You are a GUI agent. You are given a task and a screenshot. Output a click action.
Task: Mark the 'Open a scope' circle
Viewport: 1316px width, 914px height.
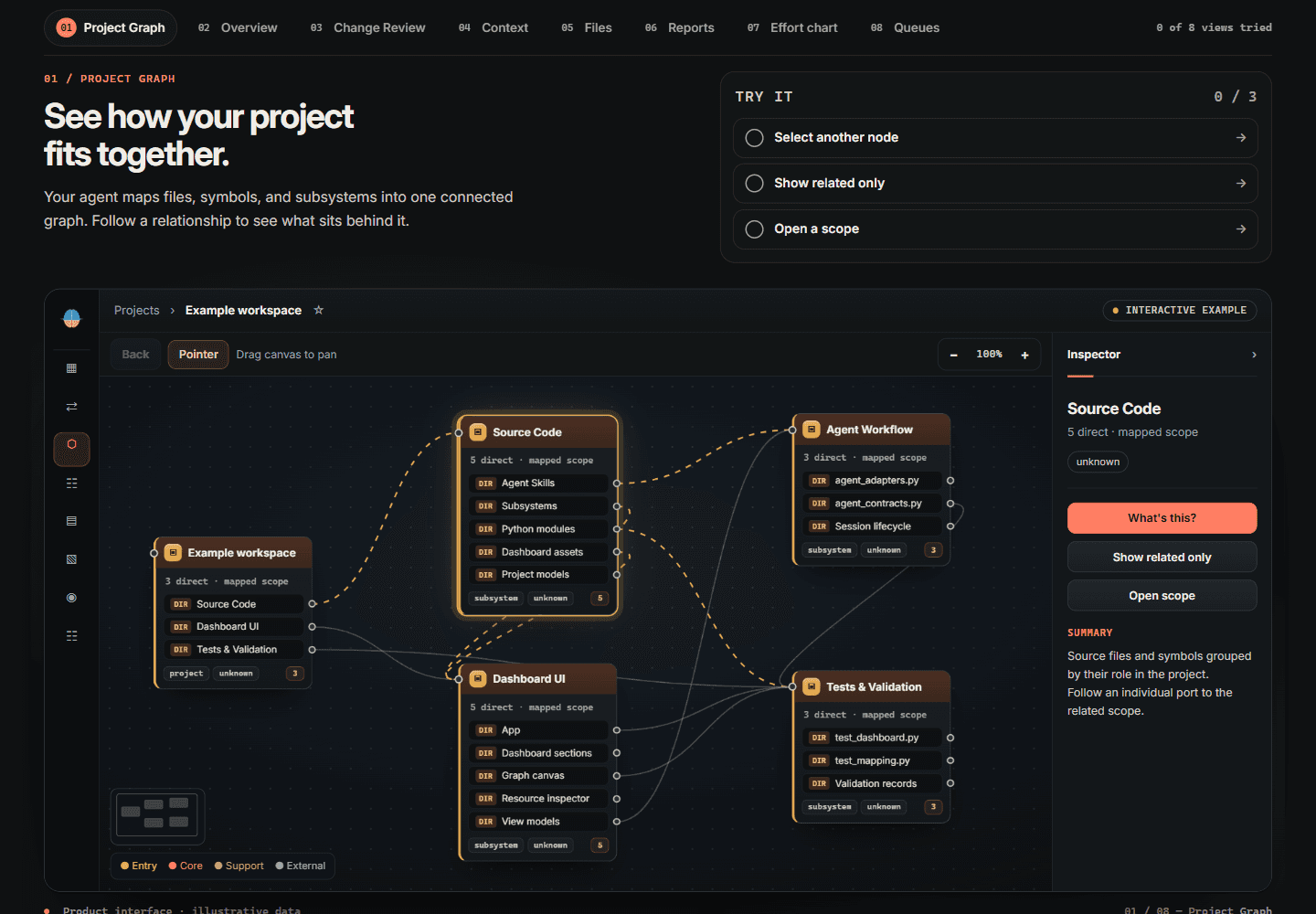point(754,229)
